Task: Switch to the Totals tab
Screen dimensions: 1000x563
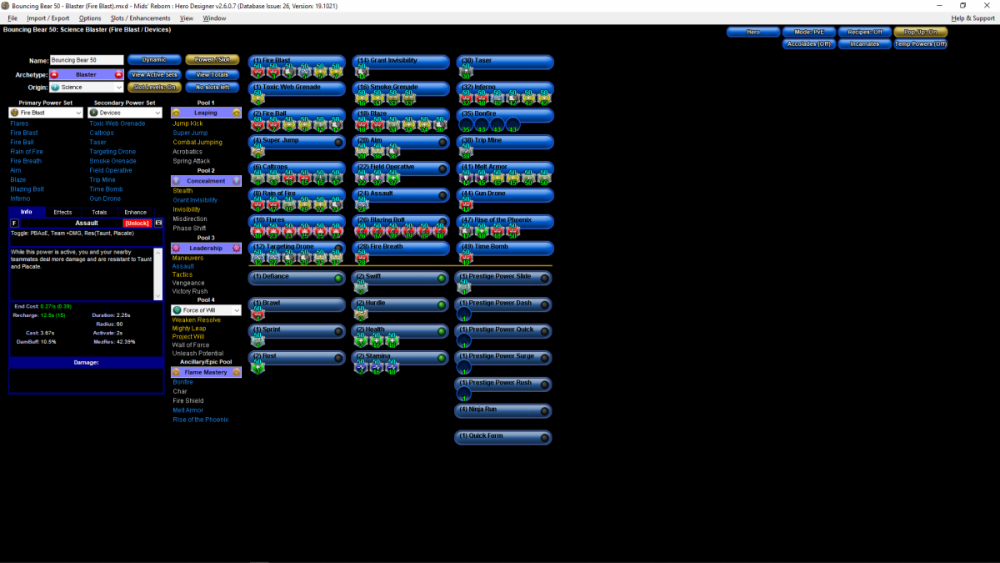Action: pos(100,212)
